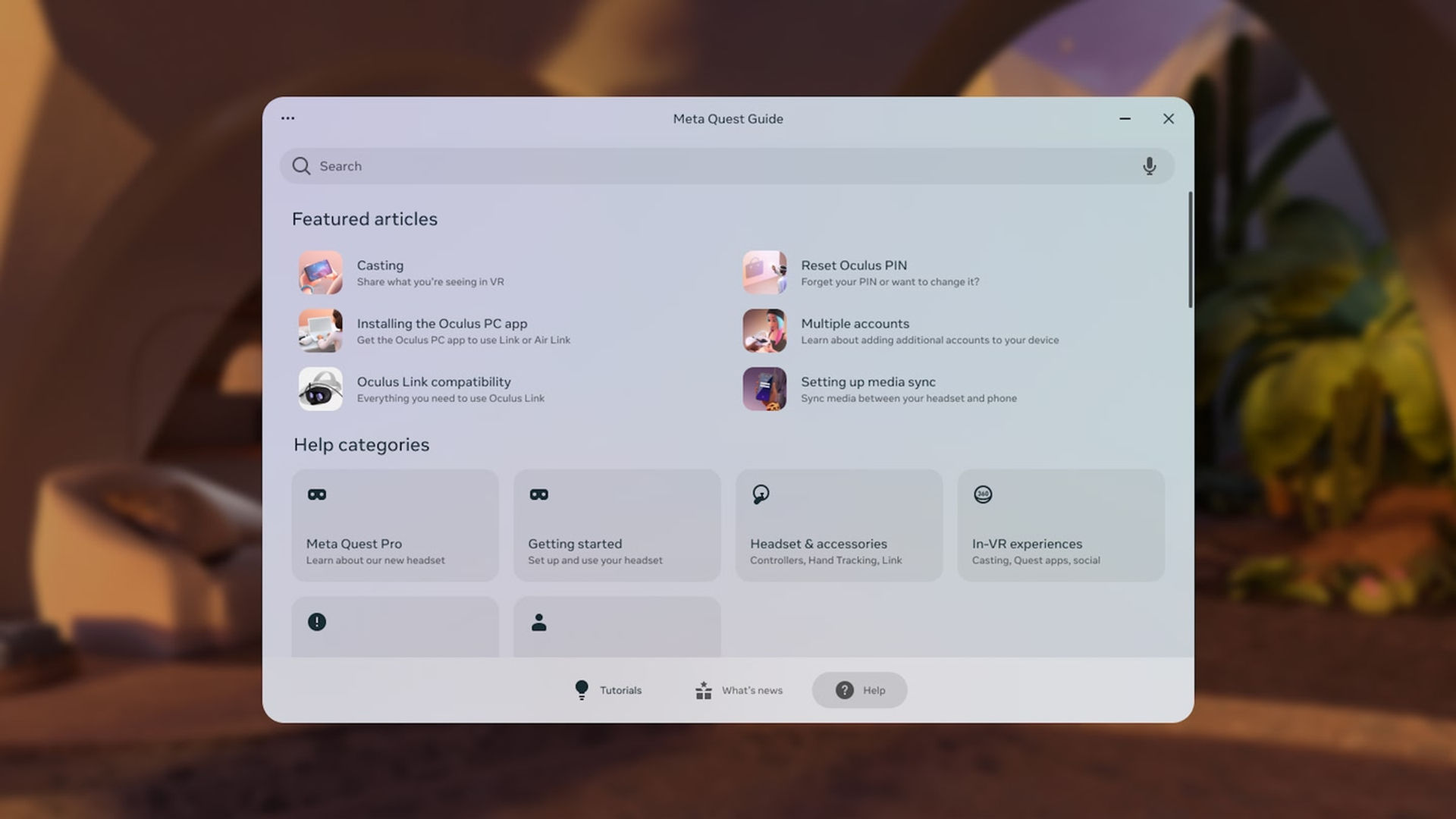Click 'Sync media between your headset and phone'
Viewport: 1456px width, 819px height.
coord(908,399)
